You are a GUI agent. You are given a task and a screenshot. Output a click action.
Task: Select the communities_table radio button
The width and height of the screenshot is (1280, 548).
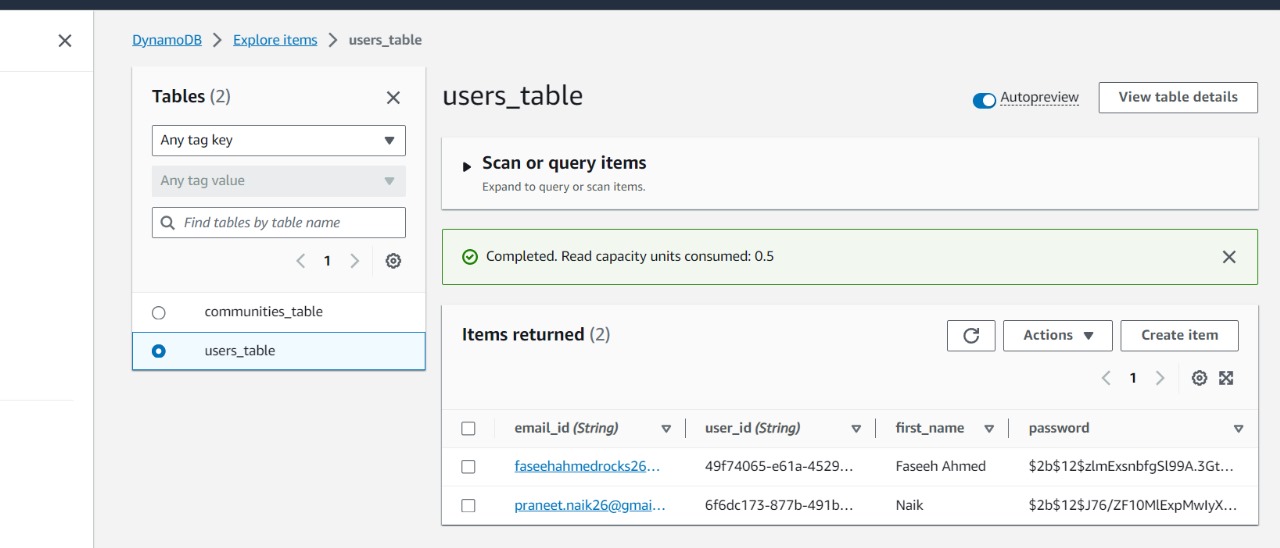(158, 312)
